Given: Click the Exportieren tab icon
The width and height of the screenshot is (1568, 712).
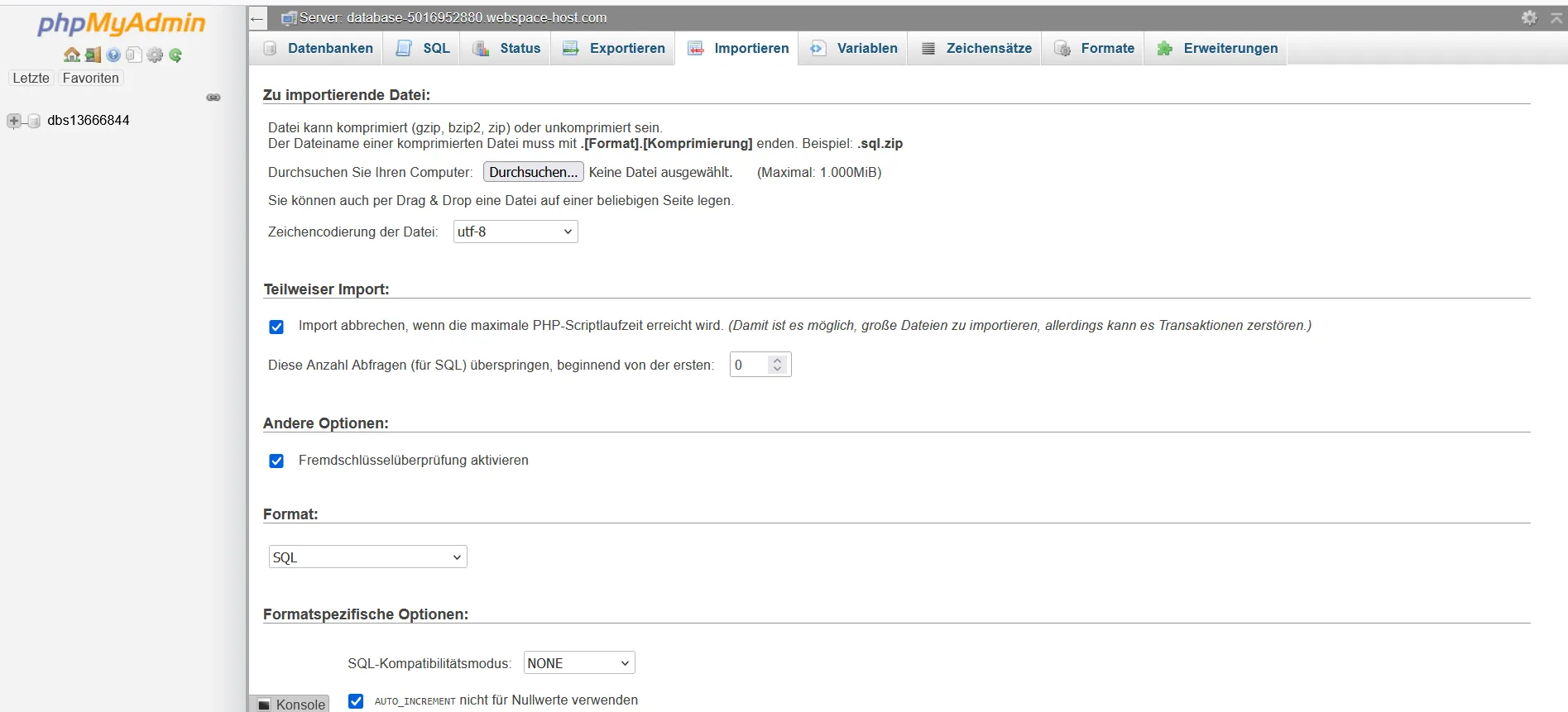Looking at the screenshot, I should 571,49.
